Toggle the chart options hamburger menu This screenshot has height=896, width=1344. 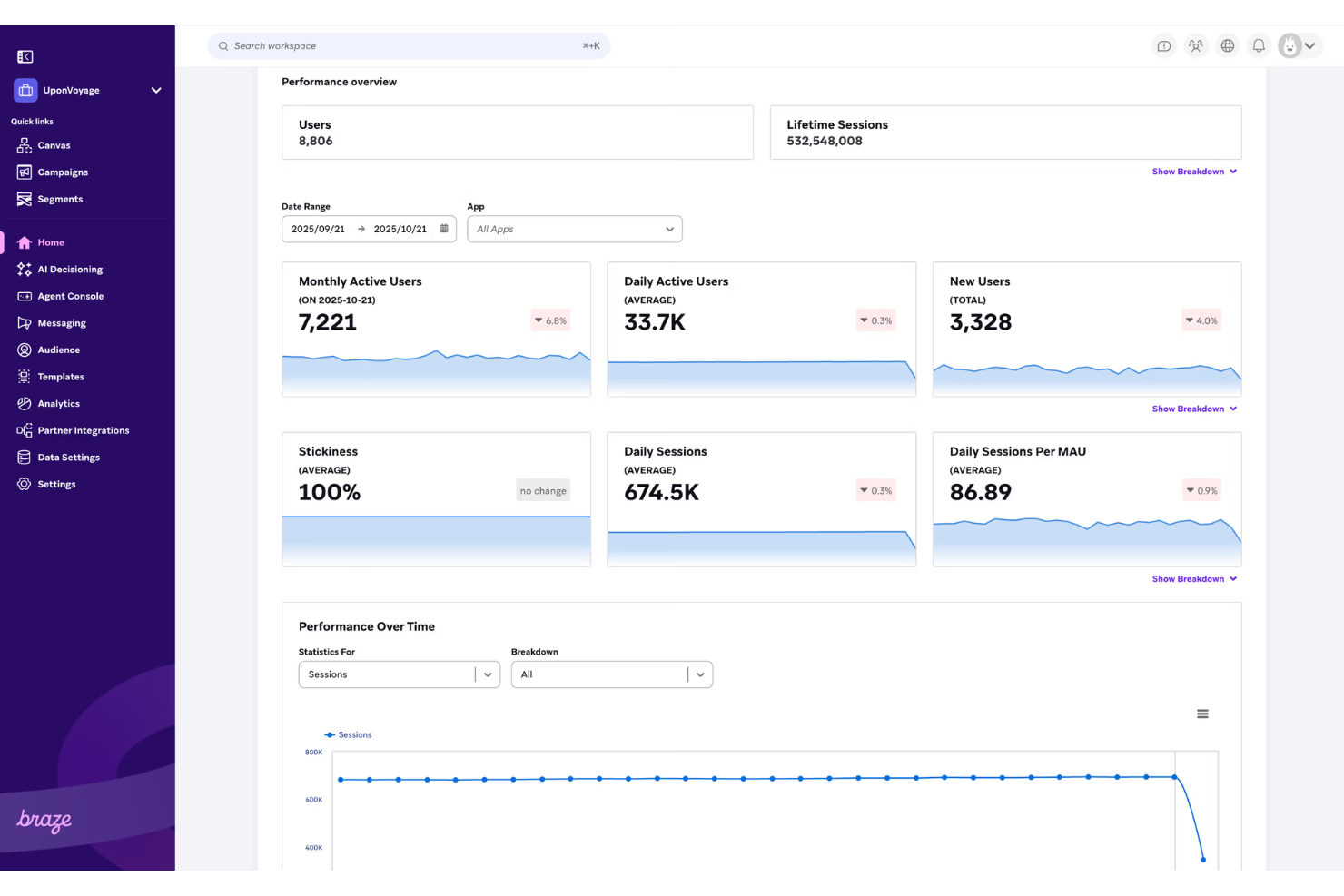[x=1202, y=714]
